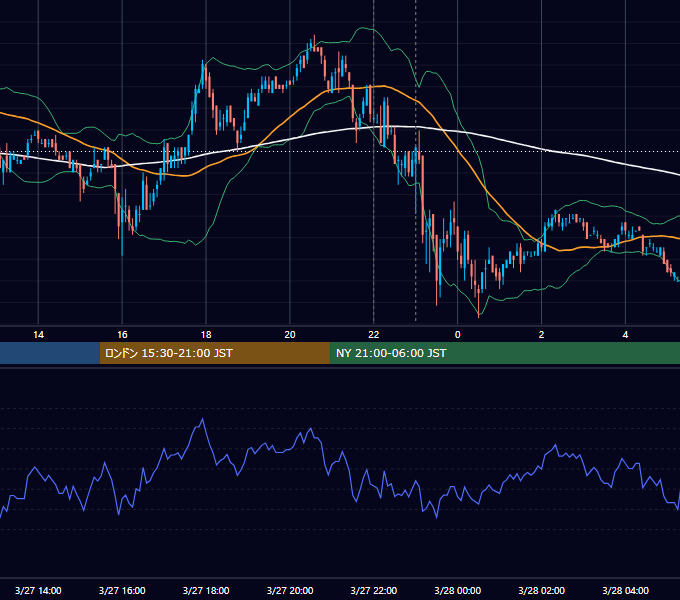The height and width of the screenshot is (600, 680).
Task: Click the 14 hour label on the price chart axis
Action: pyautogui.click(x=38, y=335)
